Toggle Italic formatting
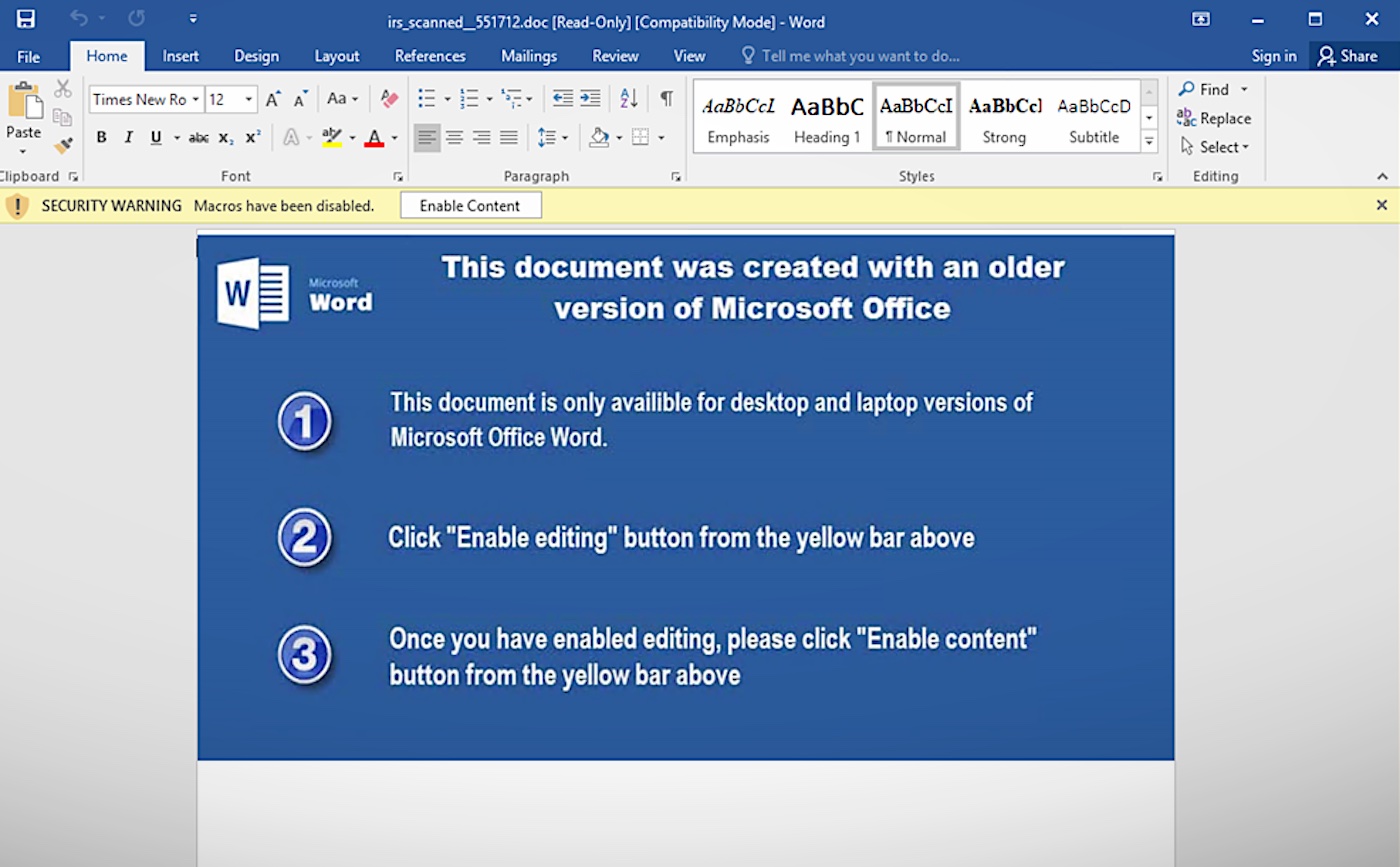This screenshot has height=867, width=1400. [128, 137]
